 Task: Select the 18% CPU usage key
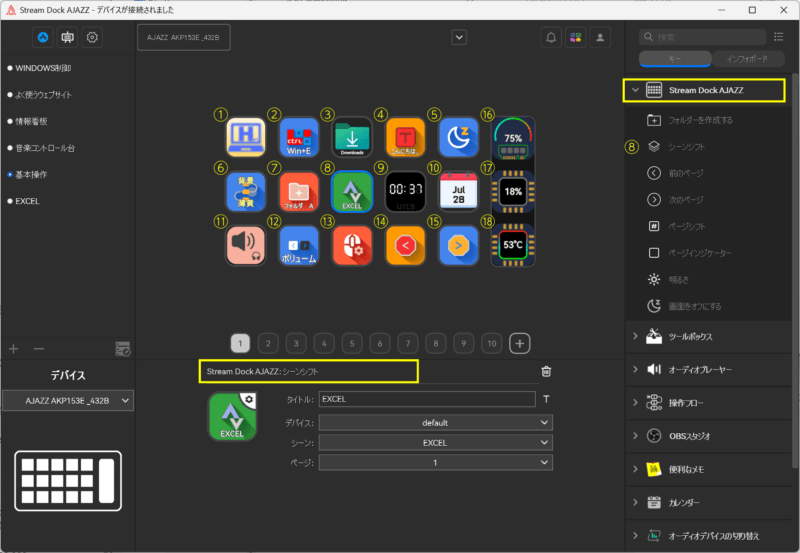[513, 191]
